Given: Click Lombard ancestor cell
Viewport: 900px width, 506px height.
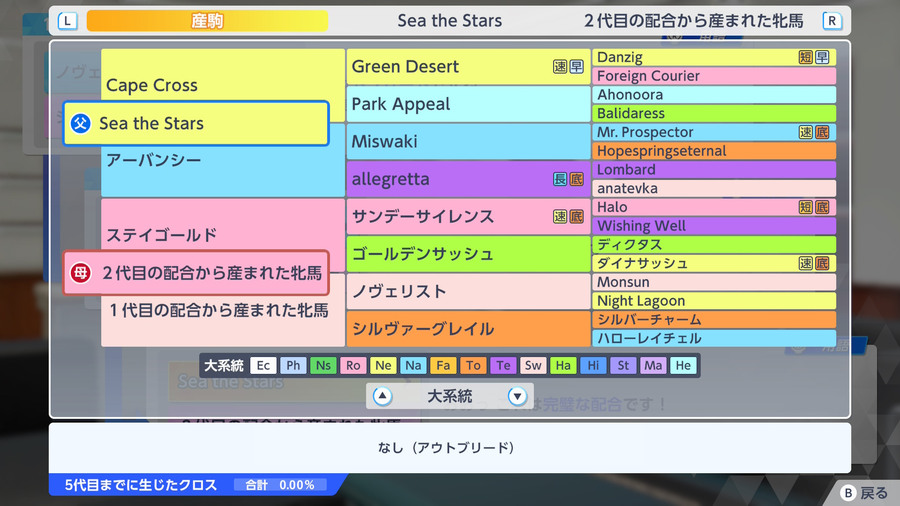Looking at the screenshot, I should 714,169.
